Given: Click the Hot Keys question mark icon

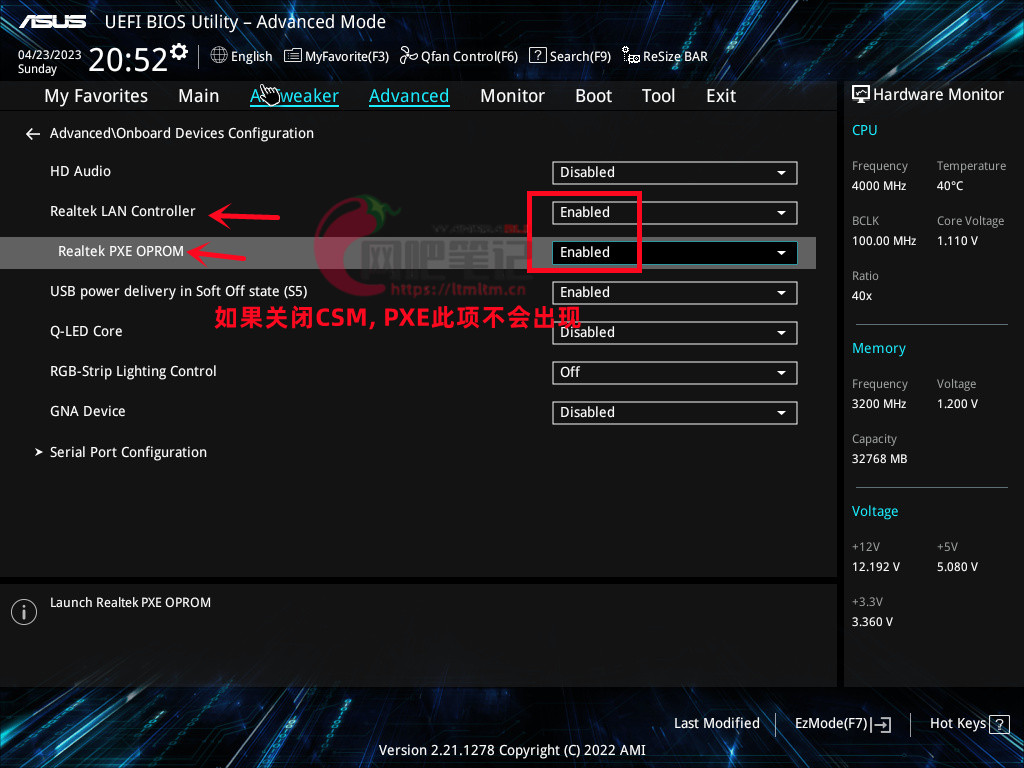Looking at the screenshot, I should coord(999,724).
